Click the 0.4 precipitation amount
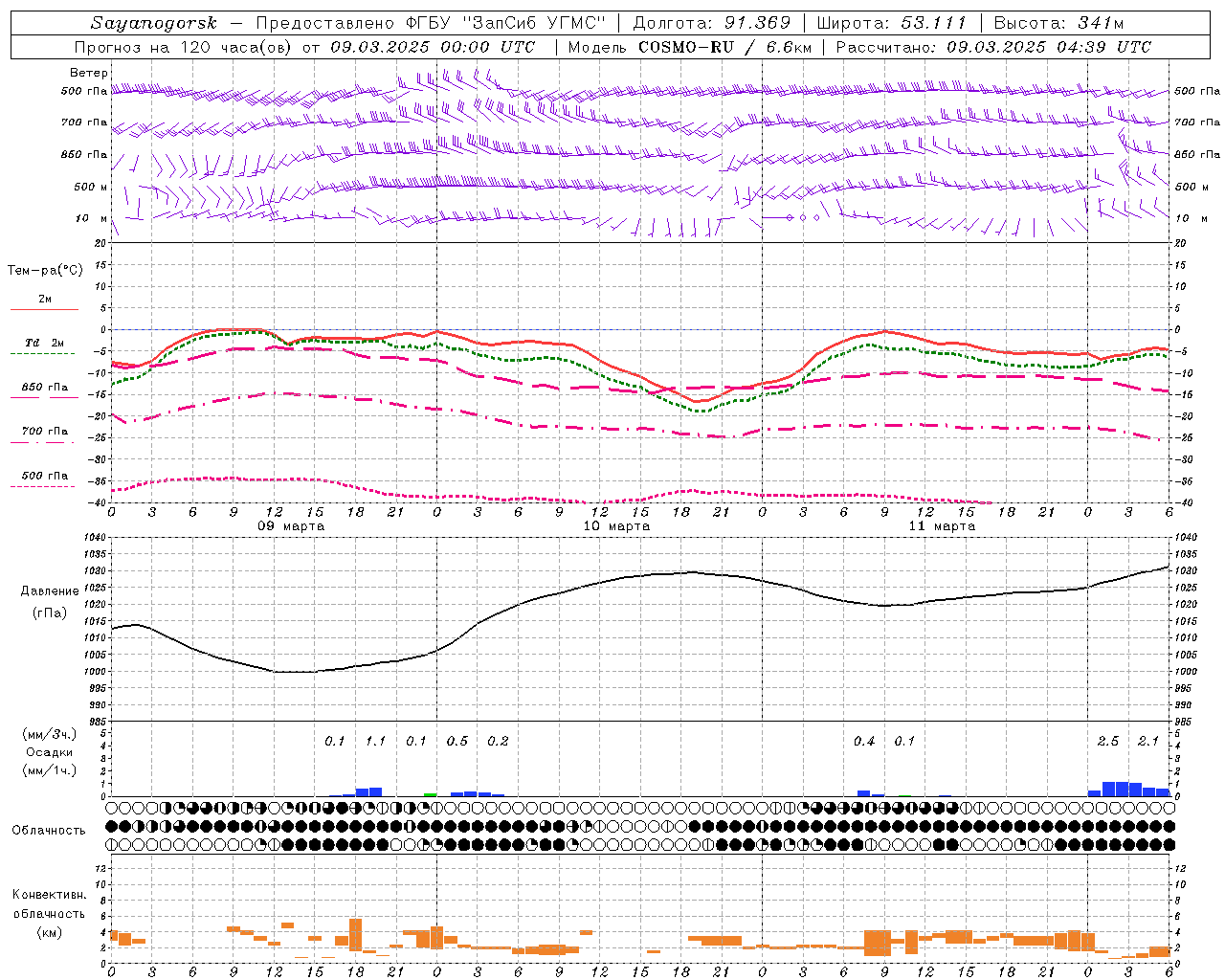Image resolution: width=1225 pixels, height=980 pixels. click(864, 741)
